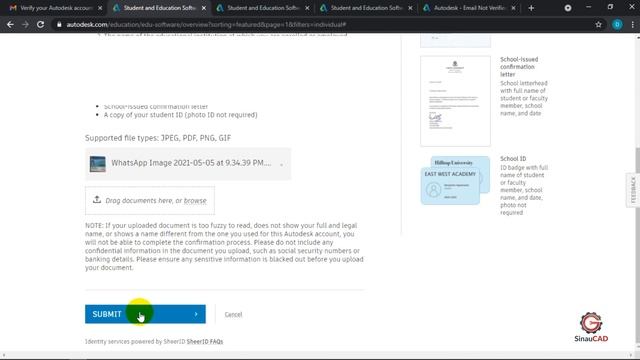This screenshot has height=360, width=640.
Task: Go back with the browser back arrow
Action: click(x=10, y=24)
